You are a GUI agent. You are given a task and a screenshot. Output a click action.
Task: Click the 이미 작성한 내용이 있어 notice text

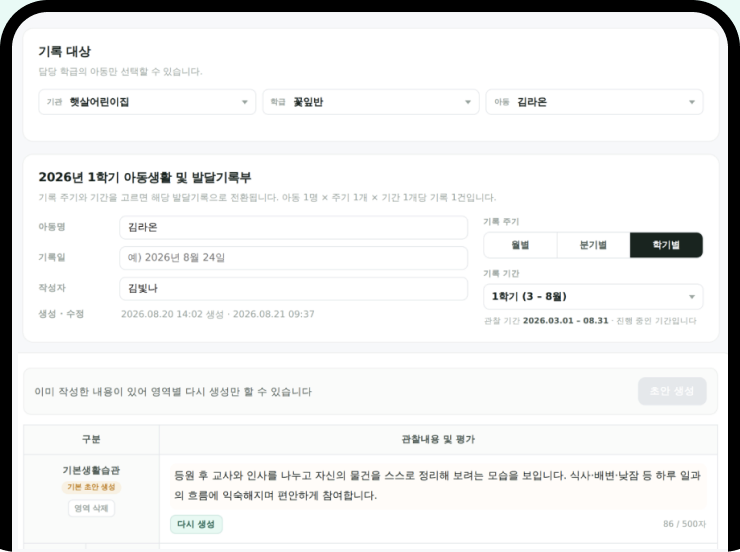(x=173, y=392)
